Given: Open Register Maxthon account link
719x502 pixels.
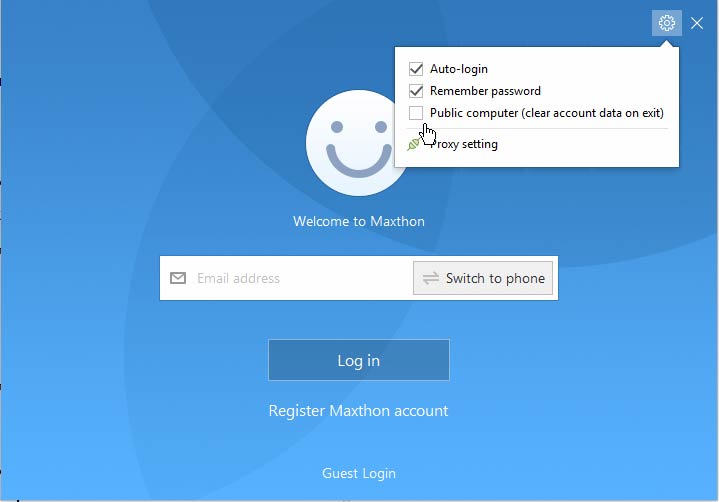Looking at the screenshot, I should pos(358,411).
